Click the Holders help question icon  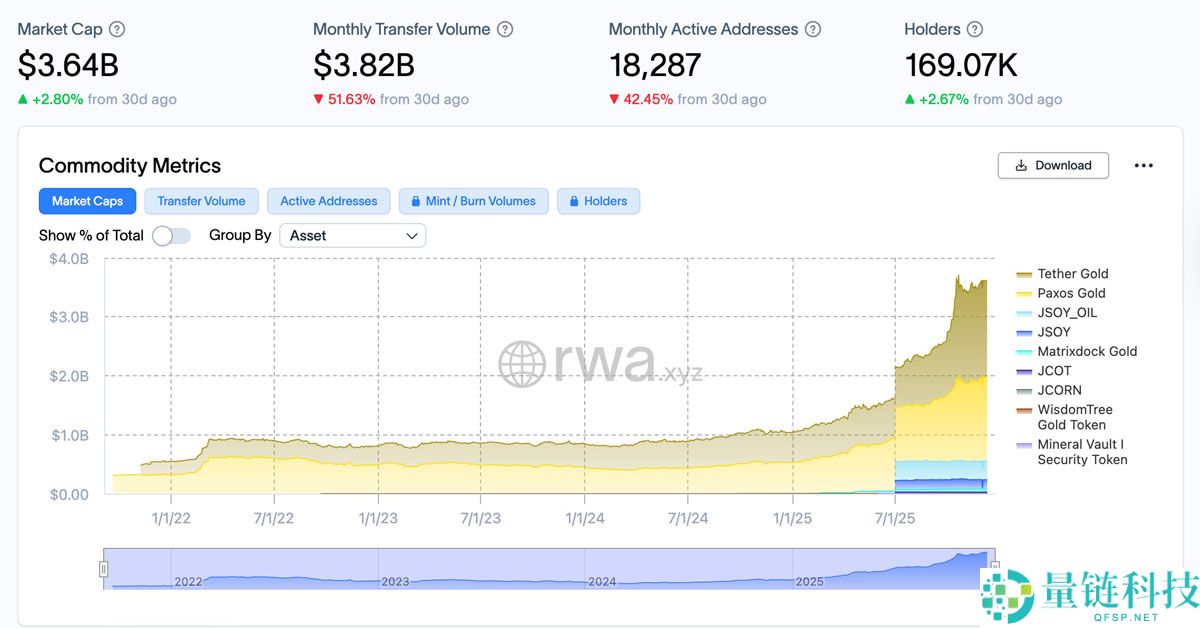(x=975, y=30)
